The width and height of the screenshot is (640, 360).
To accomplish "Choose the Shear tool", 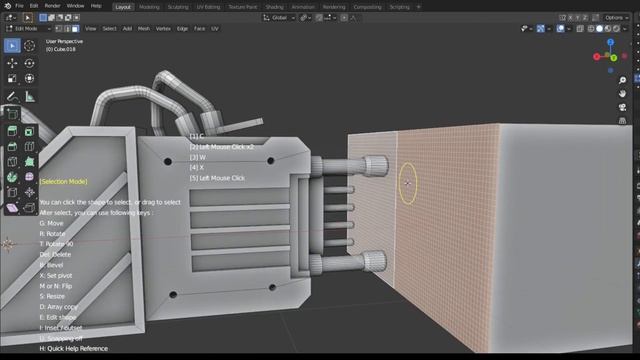I will (12, 208).
